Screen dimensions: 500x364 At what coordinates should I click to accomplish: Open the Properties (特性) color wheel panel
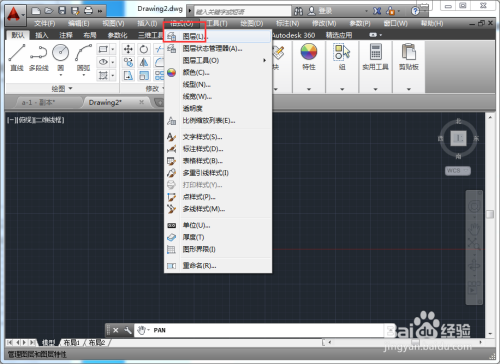click(309, 57)
